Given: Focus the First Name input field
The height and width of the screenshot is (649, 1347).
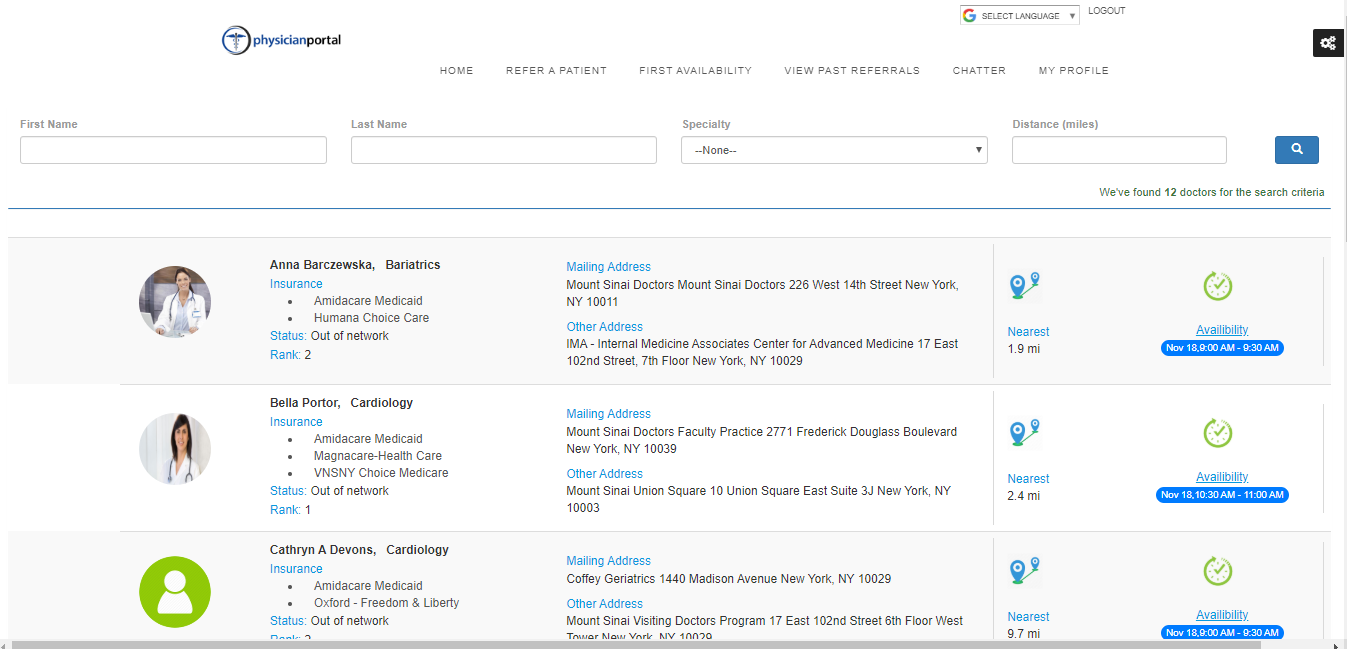Looking at the screenshot, I should (x=173, y=150).
